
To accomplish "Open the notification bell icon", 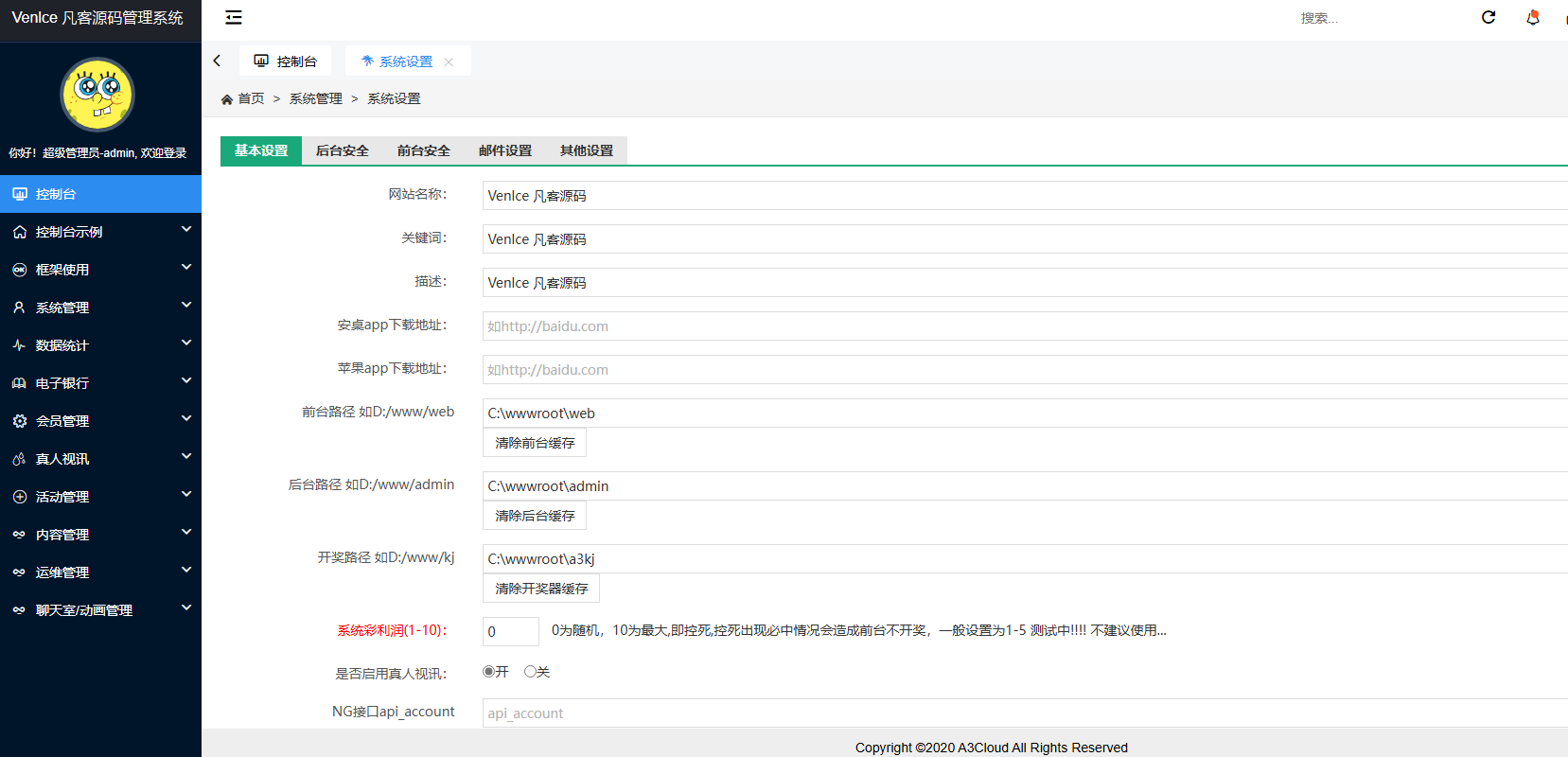I will coord(1533,17).
